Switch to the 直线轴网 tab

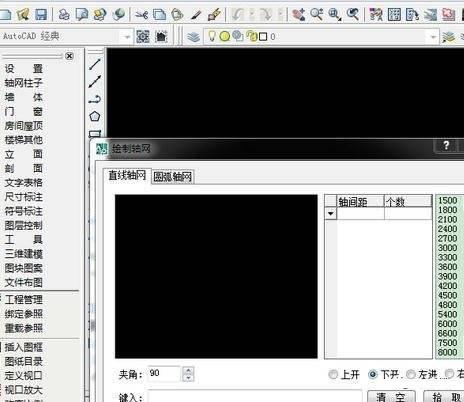(x=127, y=175)
